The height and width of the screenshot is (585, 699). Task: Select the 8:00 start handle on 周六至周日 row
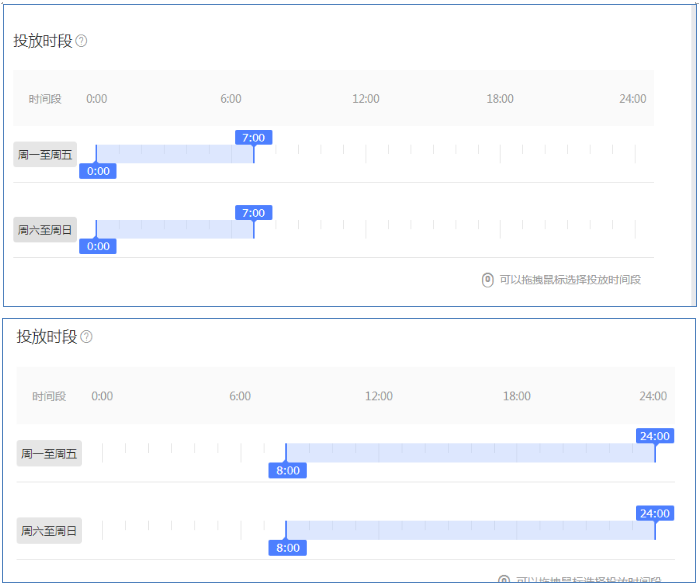coord(287,548)
